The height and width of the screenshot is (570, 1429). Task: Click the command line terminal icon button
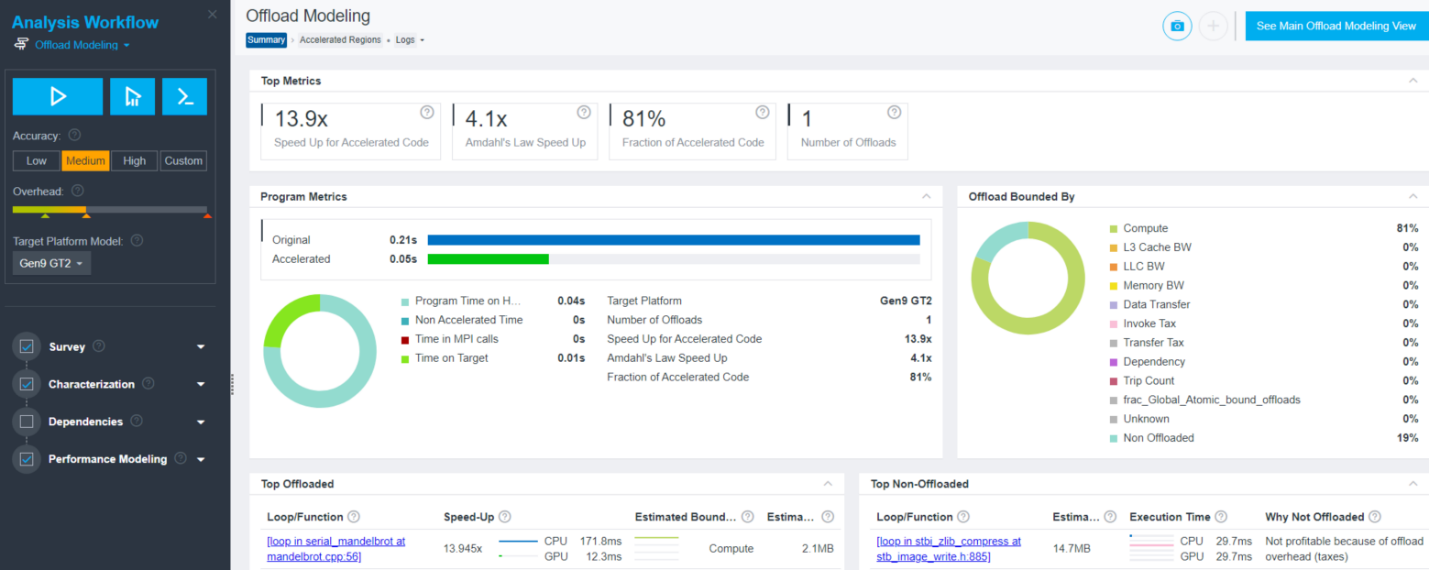(184, 97)
